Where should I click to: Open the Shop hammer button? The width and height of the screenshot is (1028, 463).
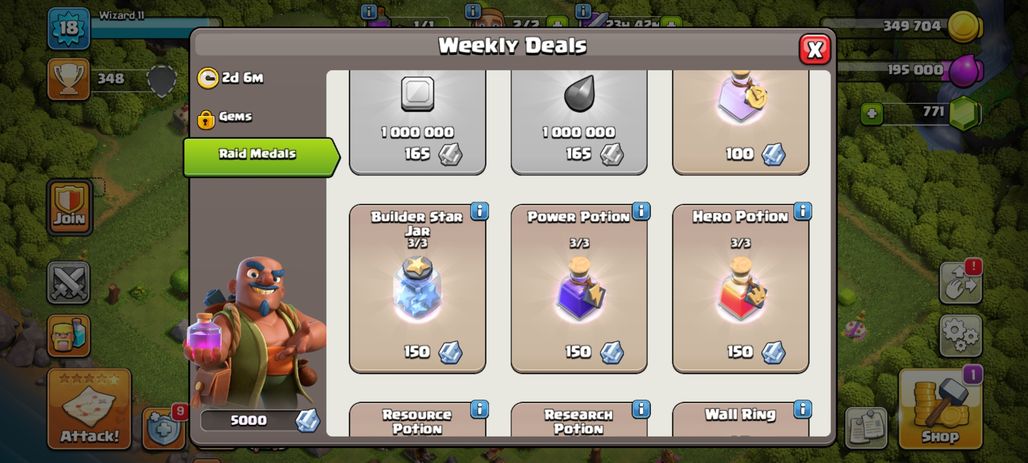pos(940,408)
